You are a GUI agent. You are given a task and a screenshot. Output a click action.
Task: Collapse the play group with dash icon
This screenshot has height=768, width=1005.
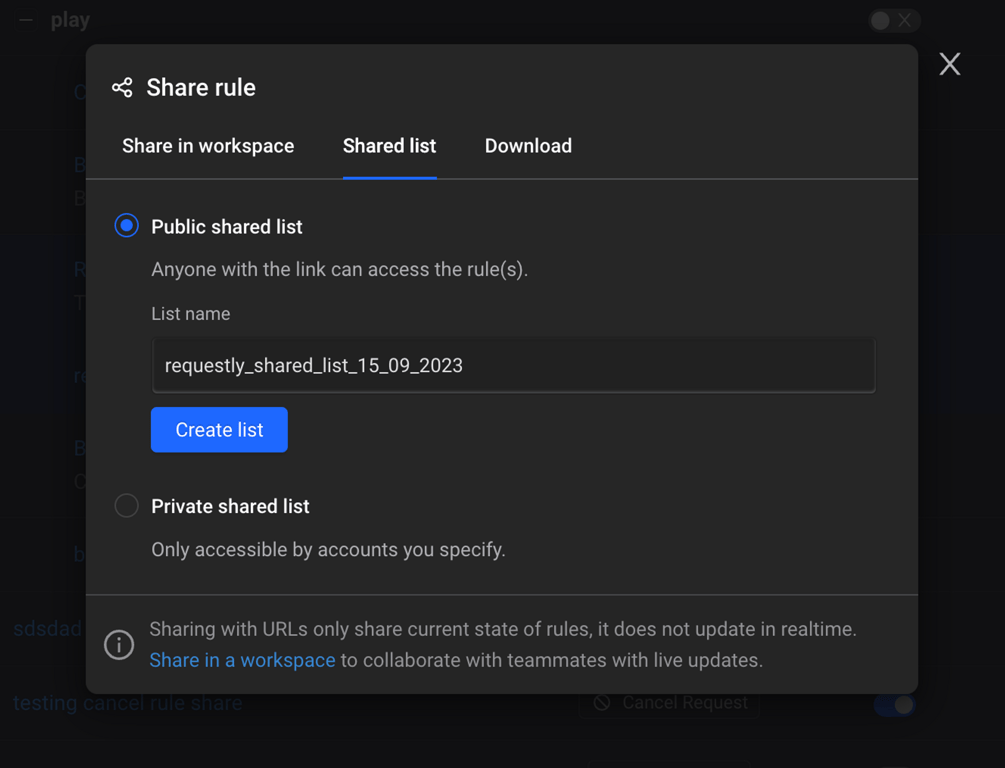click(26, 20)
